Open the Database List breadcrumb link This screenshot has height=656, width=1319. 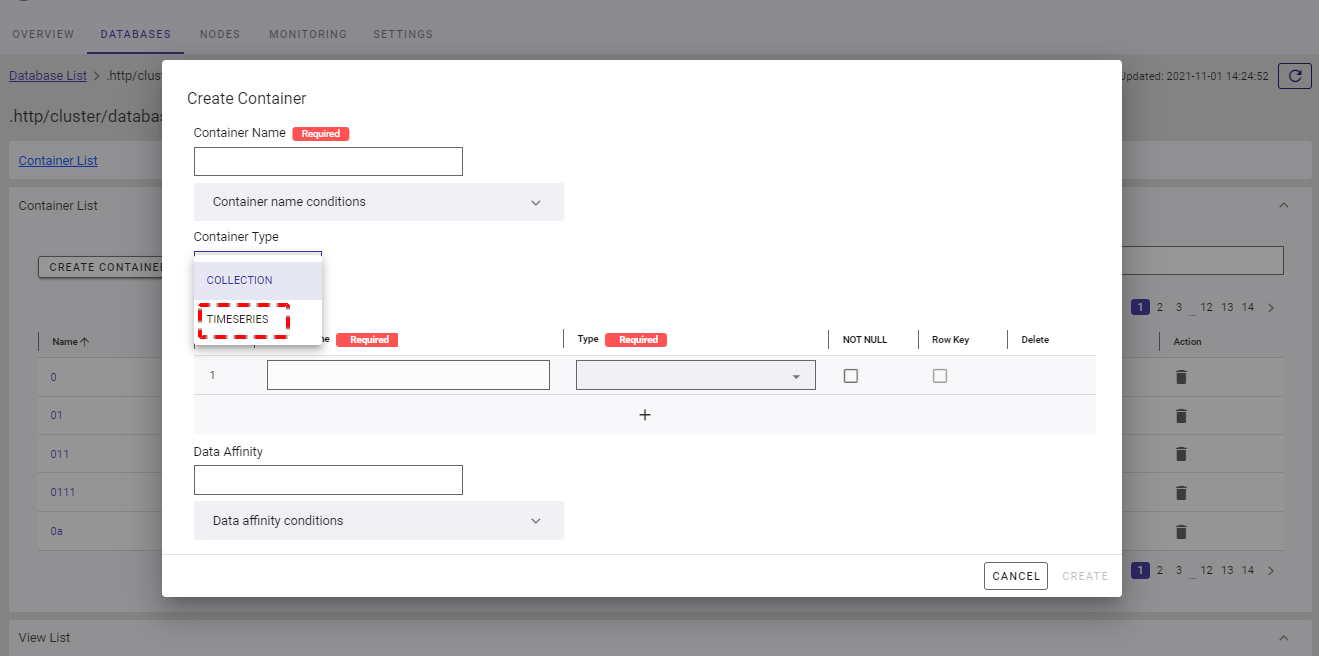(48, 75)
